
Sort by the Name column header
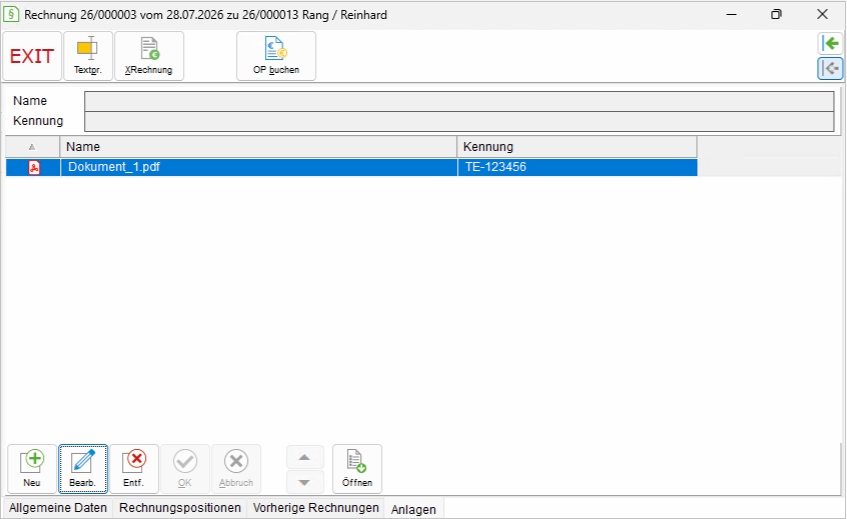click(258, 147)
